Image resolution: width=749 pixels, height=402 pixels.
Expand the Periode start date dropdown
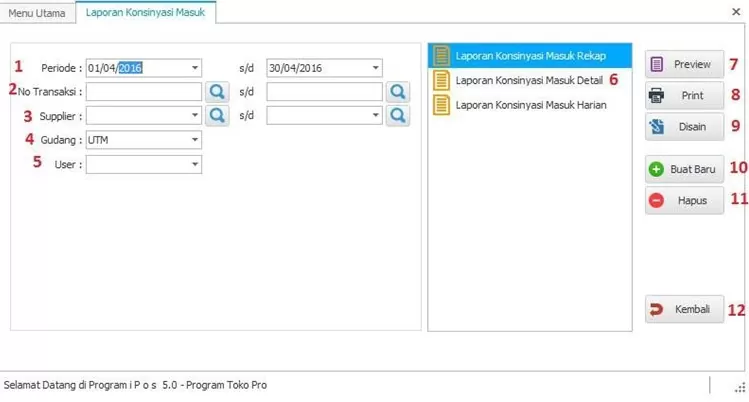195,68
